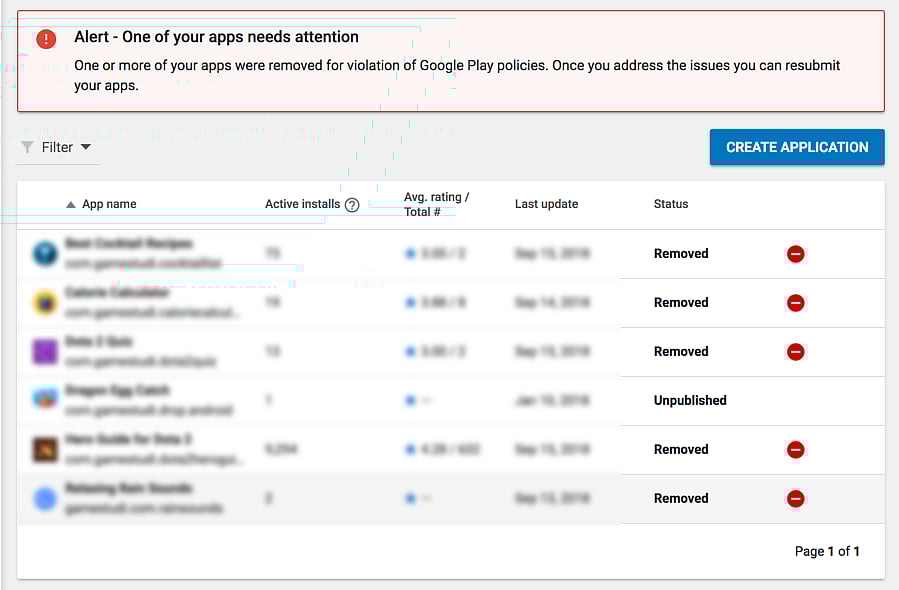The height and width of the screenshot is (590, 899).
Task: Click the red alert exclamation icon
Action: click(46, 39)
